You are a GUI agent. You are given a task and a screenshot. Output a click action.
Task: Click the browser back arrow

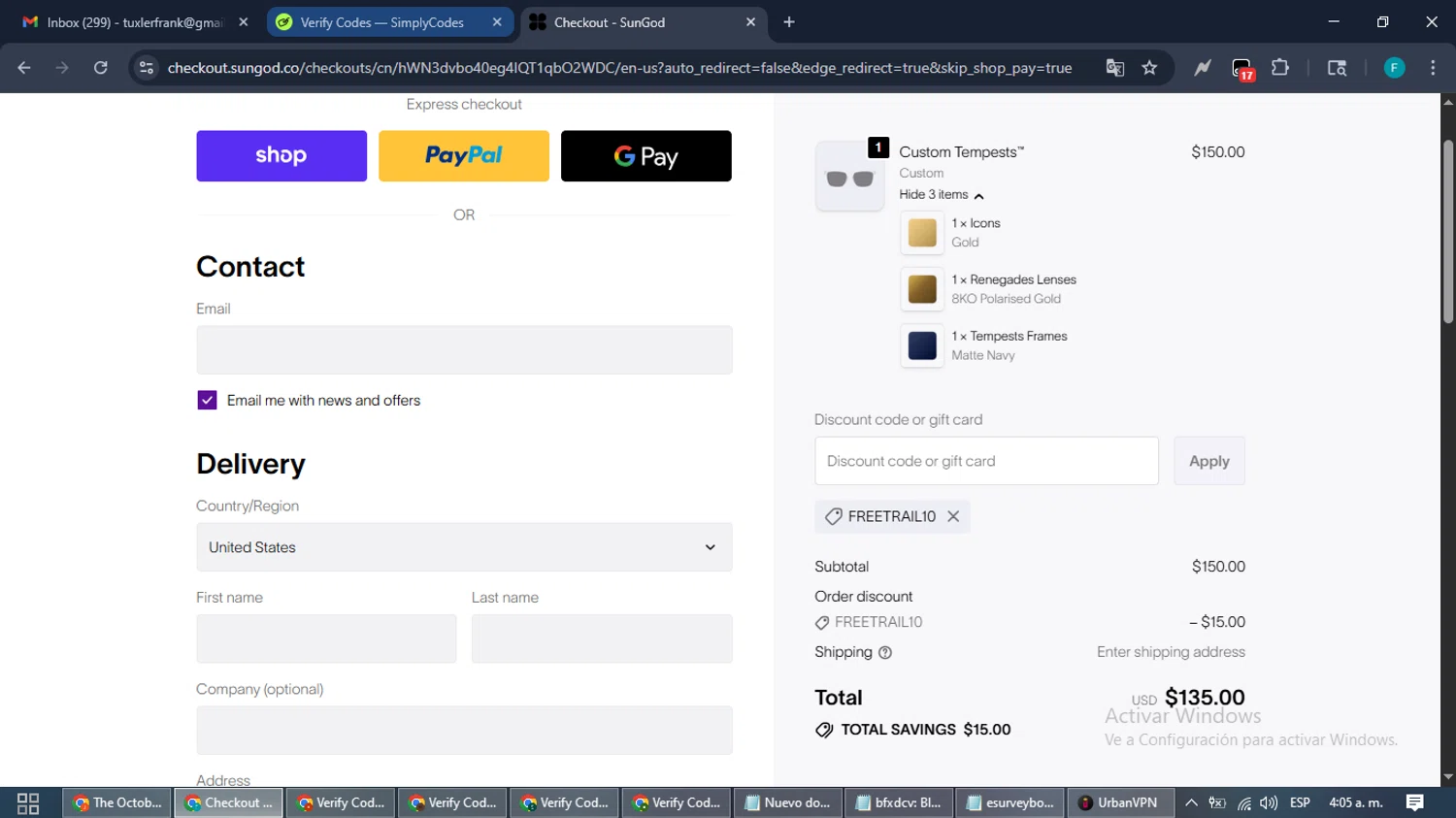pos(24,68)
